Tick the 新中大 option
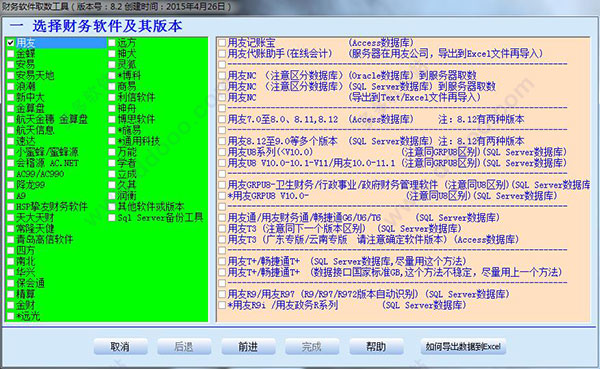Viewport: 600px width, 369px height. pyautogui.click(x=11, y=97)
